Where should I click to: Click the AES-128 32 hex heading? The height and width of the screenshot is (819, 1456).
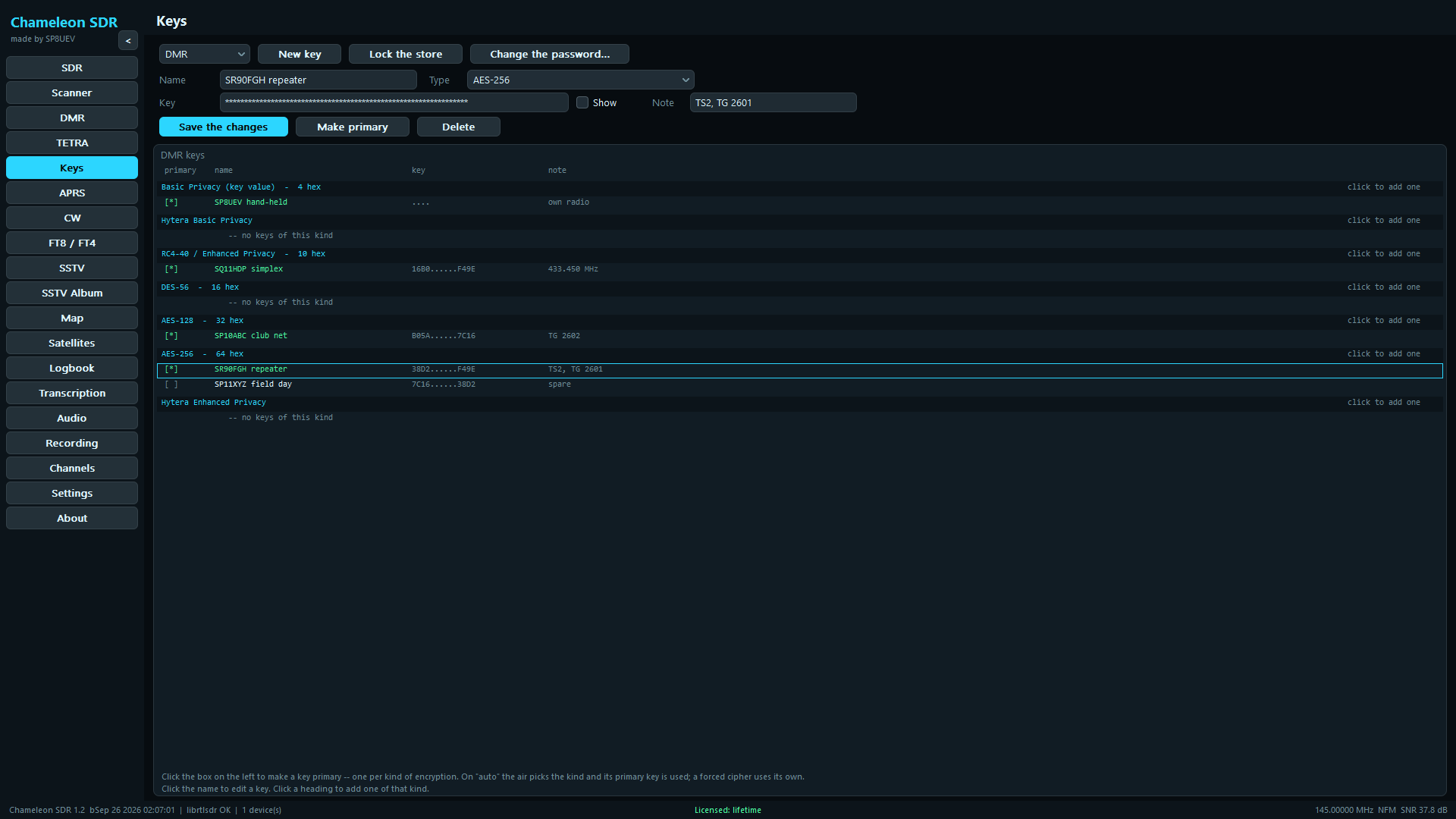coord(202,321)
